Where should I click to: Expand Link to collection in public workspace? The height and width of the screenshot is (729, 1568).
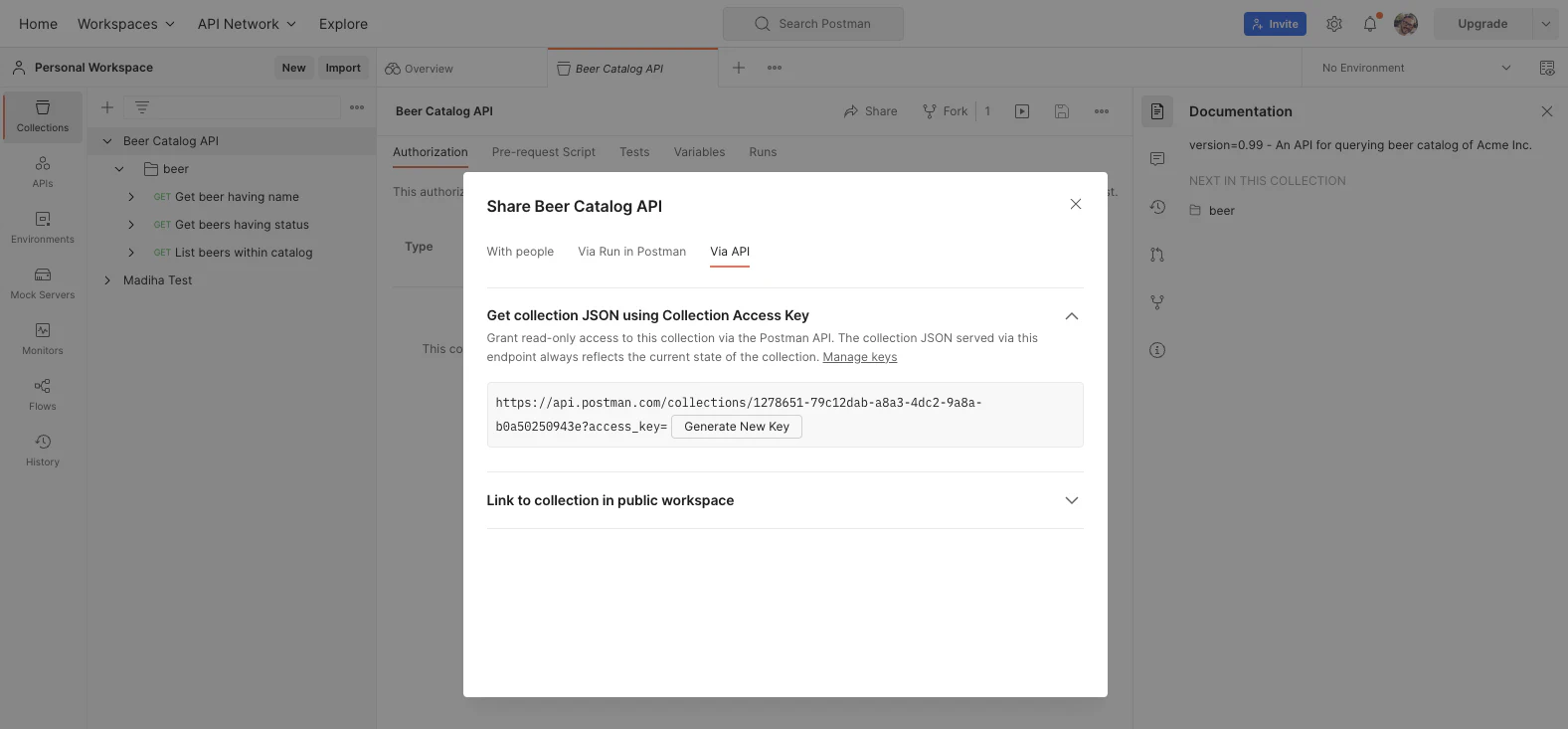coord(1071,500)
